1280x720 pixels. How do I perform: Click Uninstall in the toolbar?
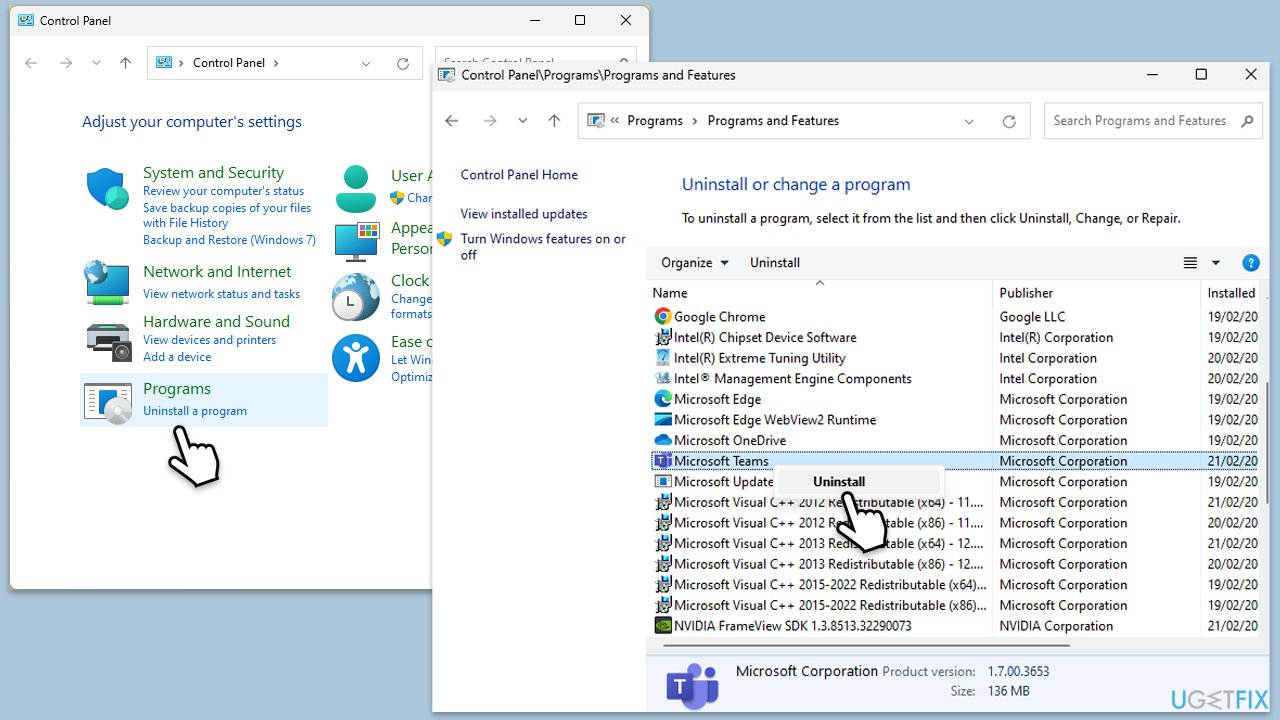(775, 263)
